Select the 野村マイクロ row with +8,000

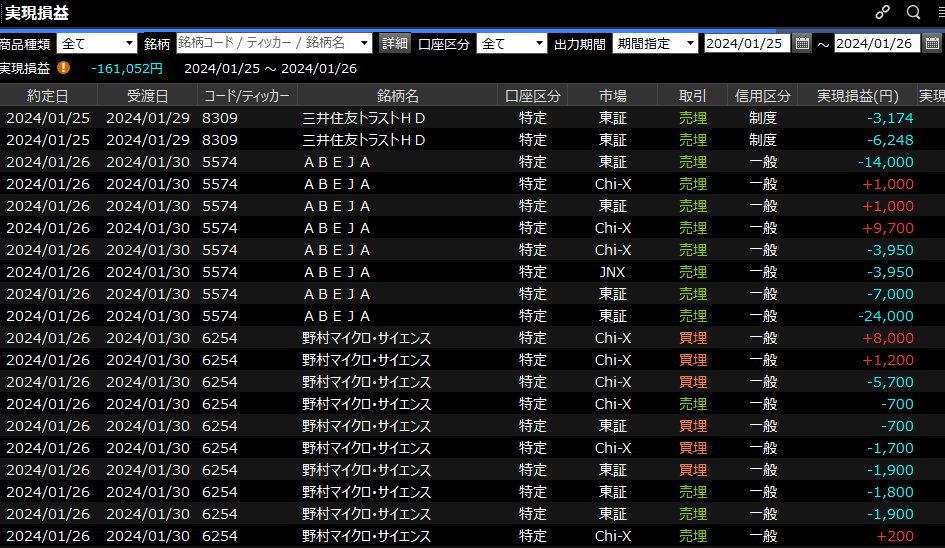472,338
